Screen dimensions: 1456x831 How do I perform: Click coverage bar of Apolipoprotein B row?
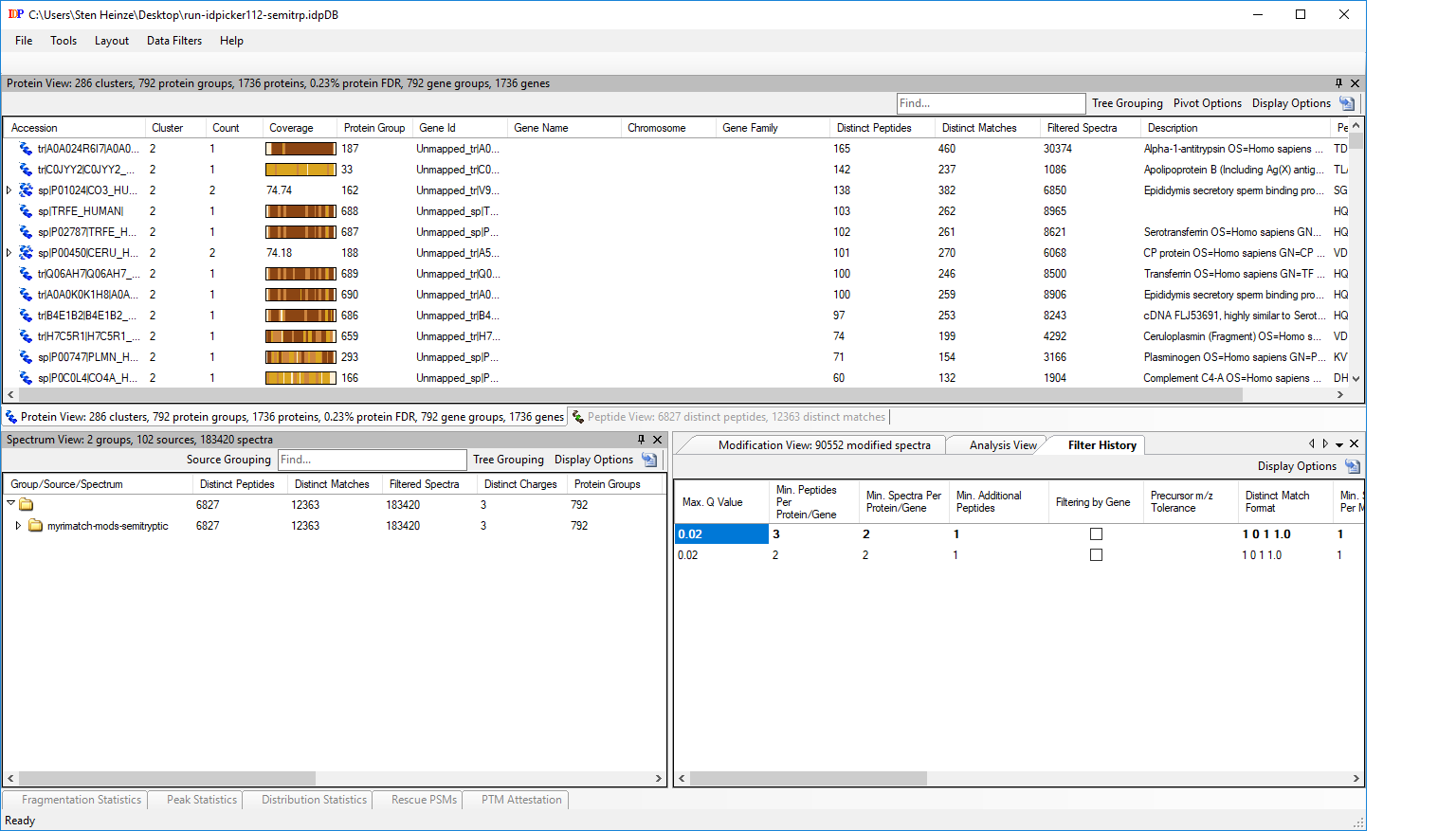pyautogui.click(x=300, y=170)
